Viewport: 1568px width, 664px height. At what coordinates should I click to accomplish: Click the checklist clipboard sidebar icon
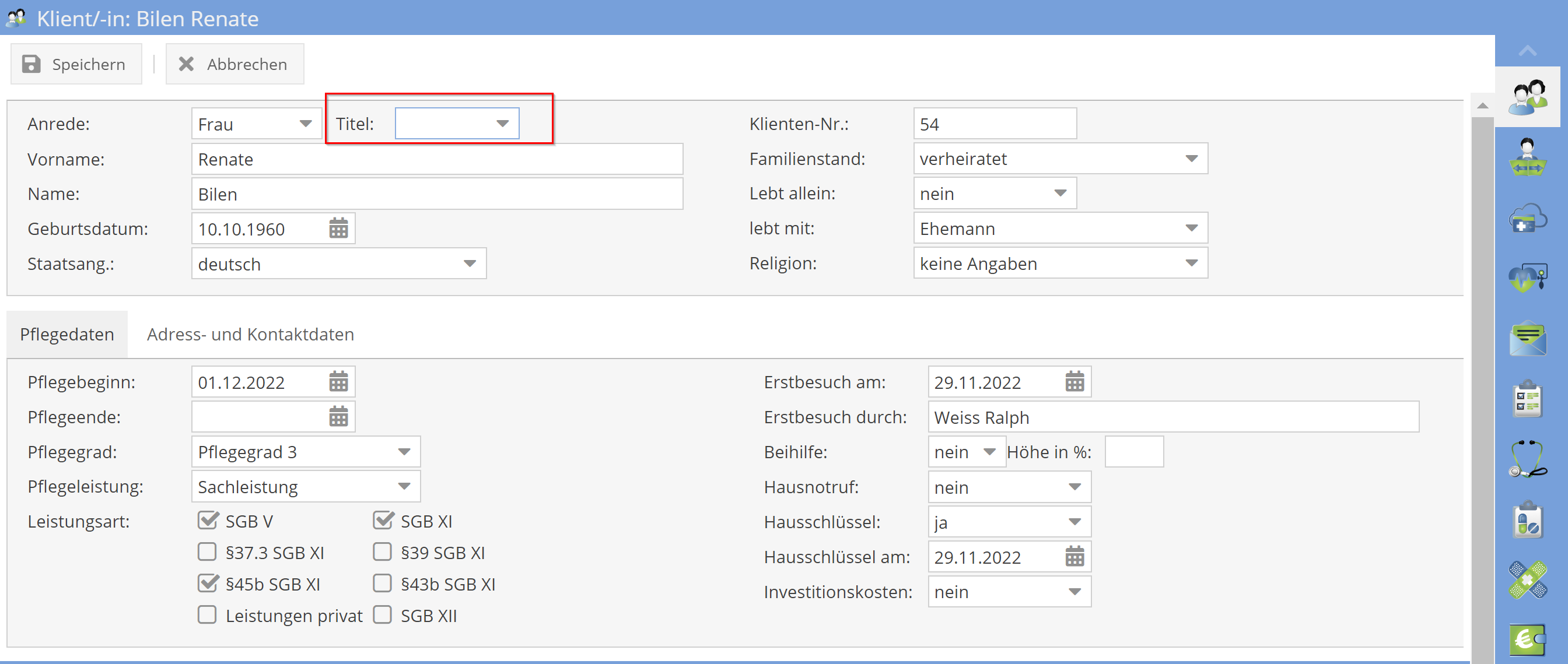pos(1527,399)
